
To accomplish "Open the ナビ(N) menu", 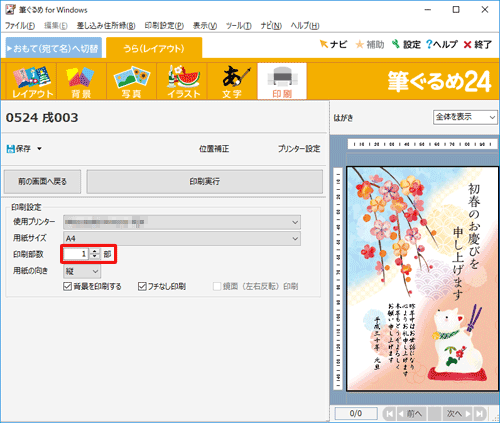I will (x=271, y=26).
